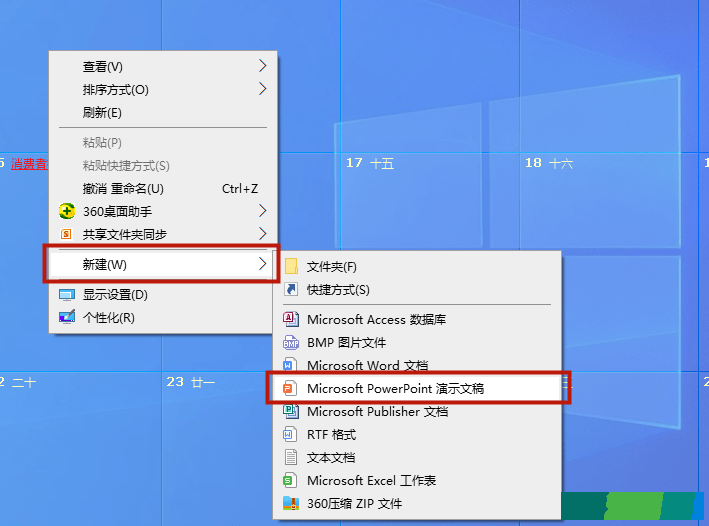This screenshot has width=709, height=526.
Task: Choose 排序方式(O) from the context menu
Action: click(x=163, y=90)
